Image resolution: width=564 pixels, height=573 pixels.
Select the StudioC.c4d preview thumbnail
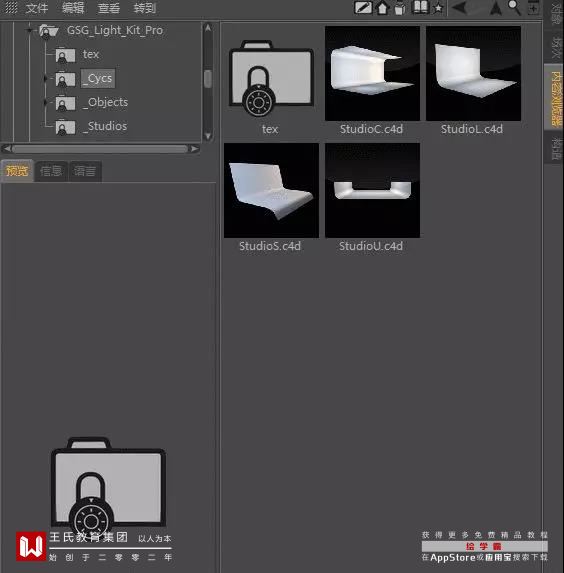372,73
